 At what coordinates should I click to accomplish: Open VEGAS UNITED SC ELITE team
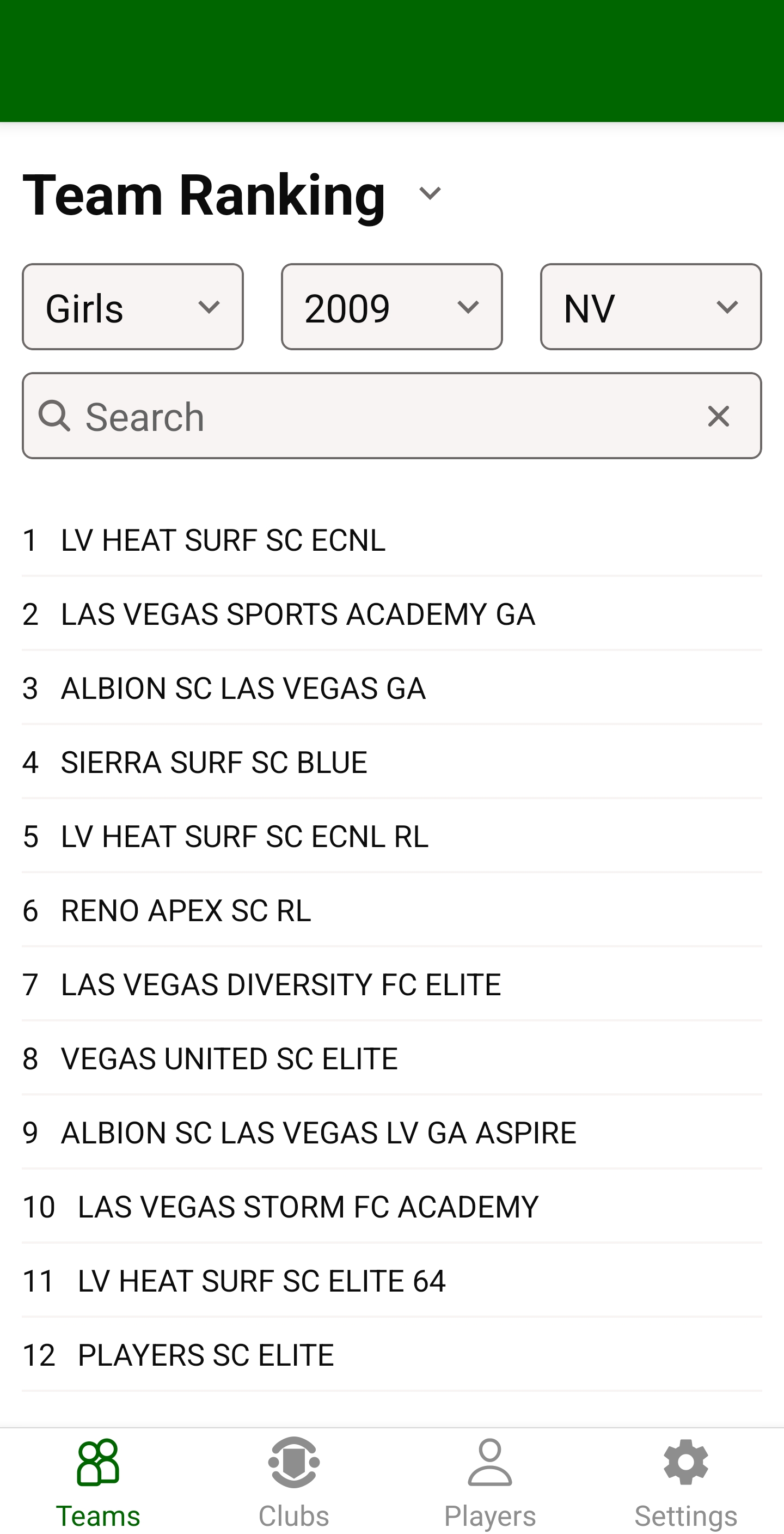tap(229, 1059)
